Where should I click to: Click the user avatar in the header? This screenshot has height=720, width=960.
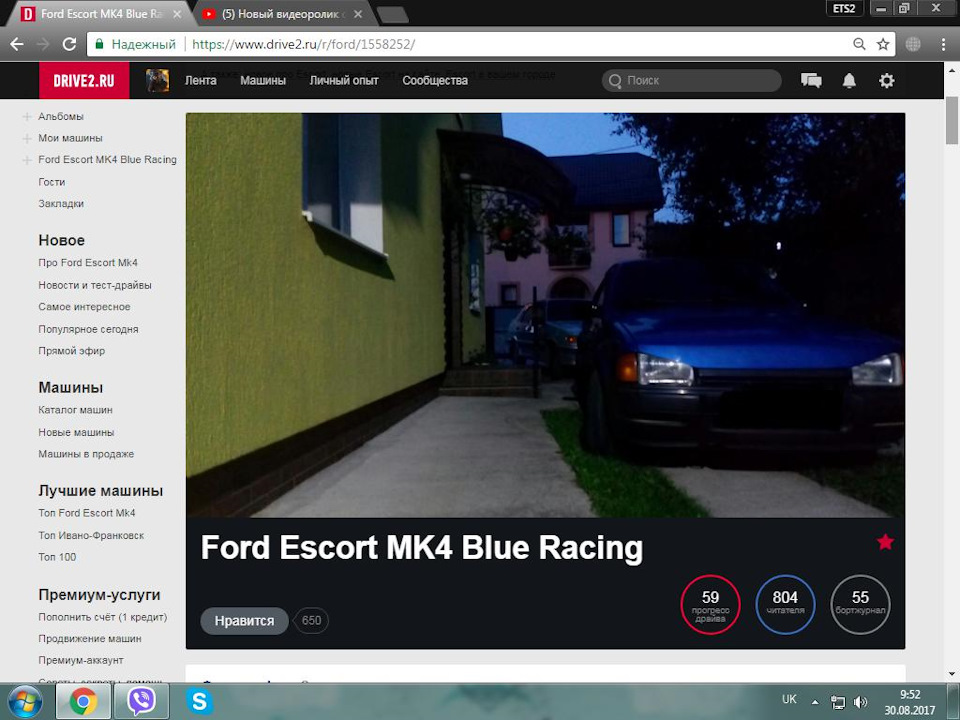tap(157, 80)
